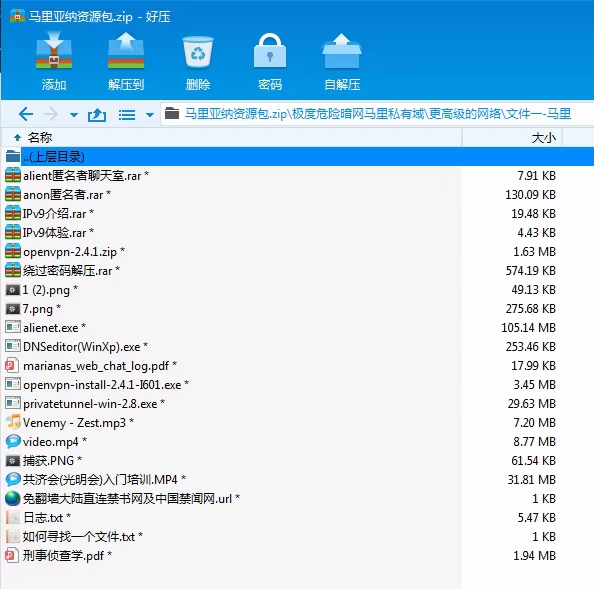
Task: Click the IPv9介绍.rar archive icon
Action: pyautogui.click(x=13, y=213)
